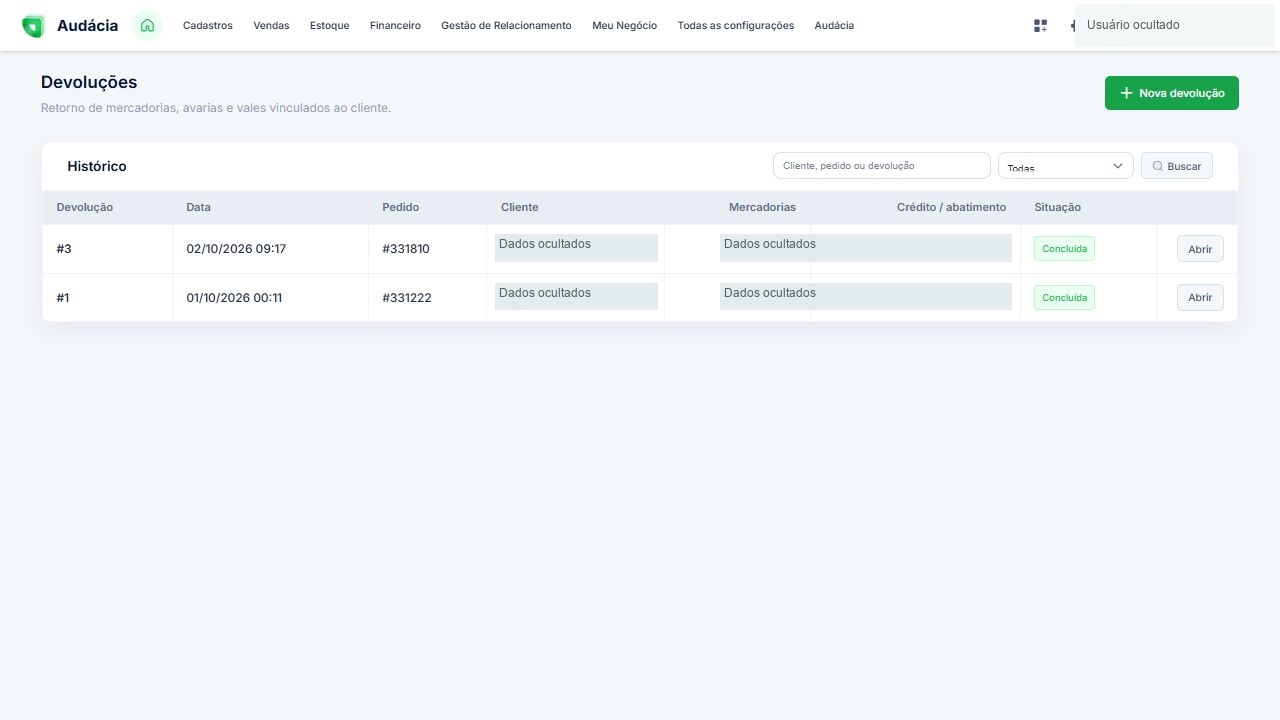Open the Audácia menu item in navbar

pos(834,26)
